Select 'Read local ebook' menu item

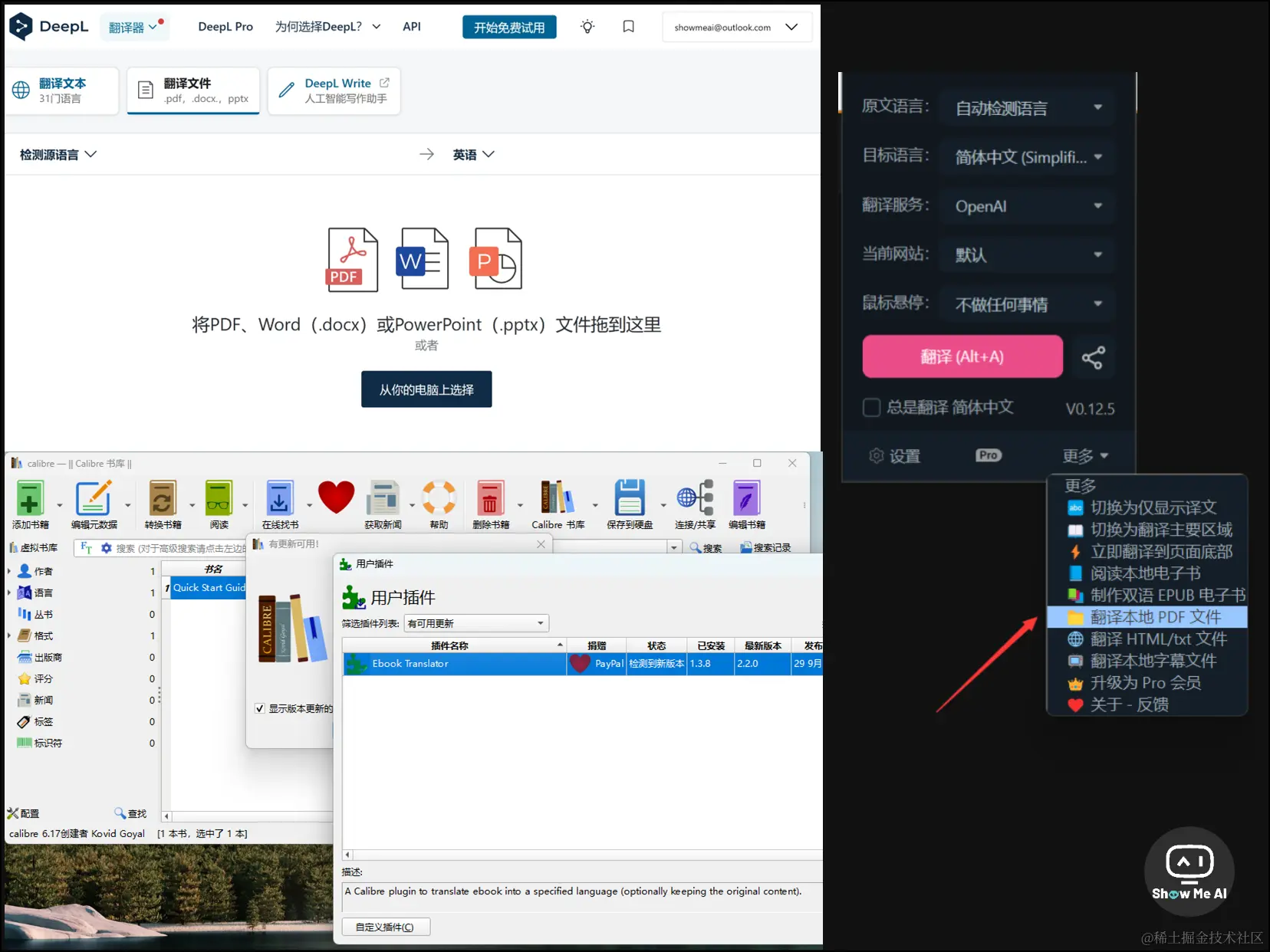tap(1147, 573)
